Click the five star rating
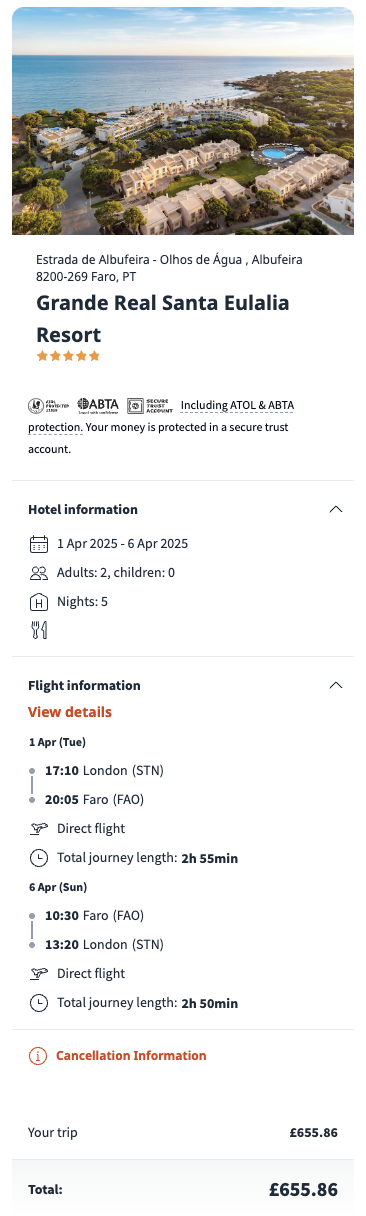 click(x=68, y=355)
